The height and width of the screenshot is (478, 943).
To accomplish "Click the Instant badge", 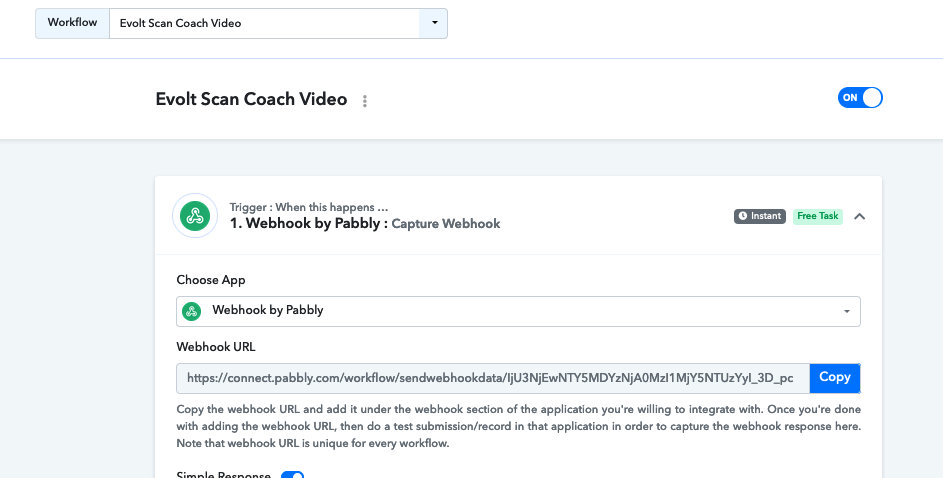I will [760, 216].
